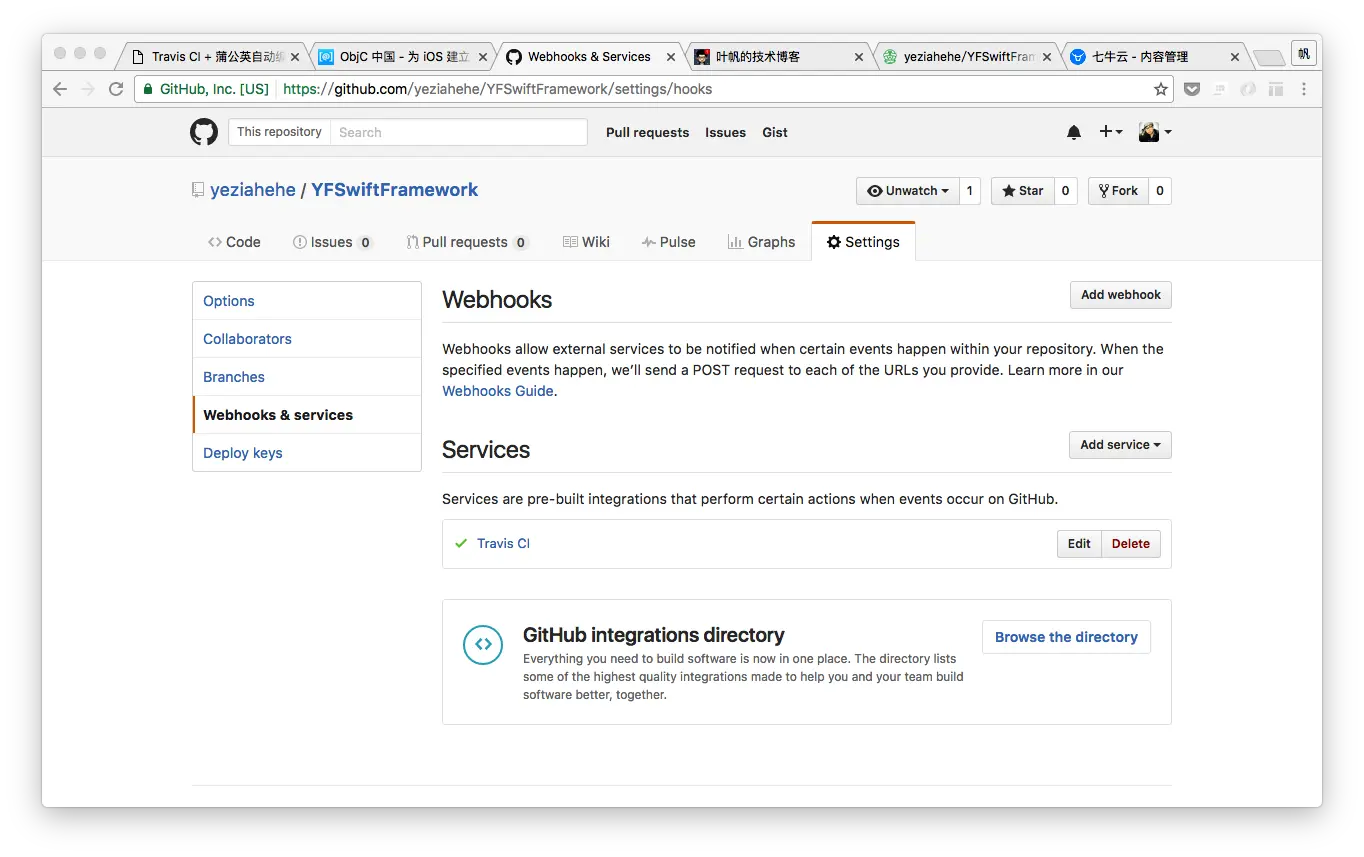Click the blue code brackets integrations directory icon
This screenshot has height=857, width=1364.
coord(483,645)
